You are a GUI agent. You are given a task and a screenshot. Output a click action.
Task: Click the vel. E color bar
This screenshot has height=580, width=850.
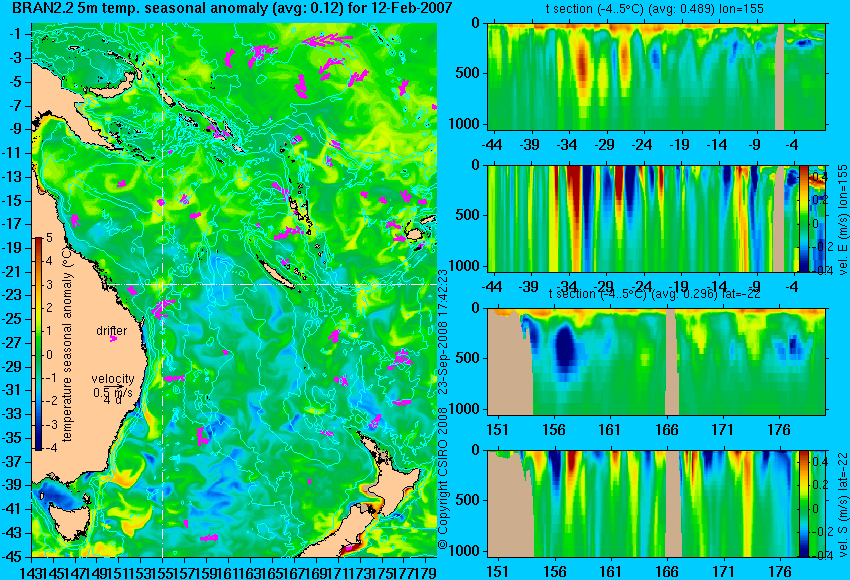point(804,219)
